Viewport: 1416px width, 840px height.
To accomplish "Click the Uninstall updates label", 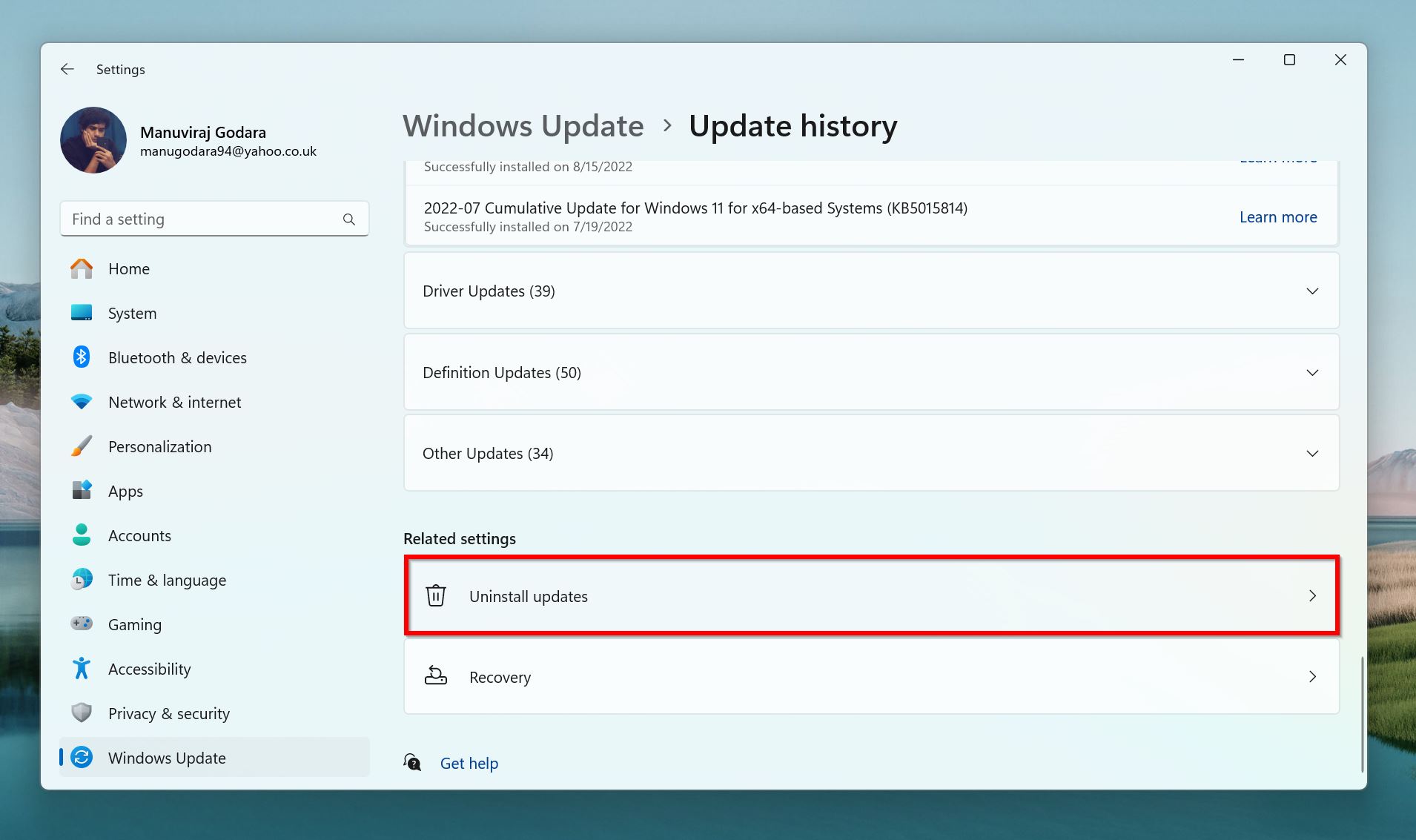I will 529,596.
